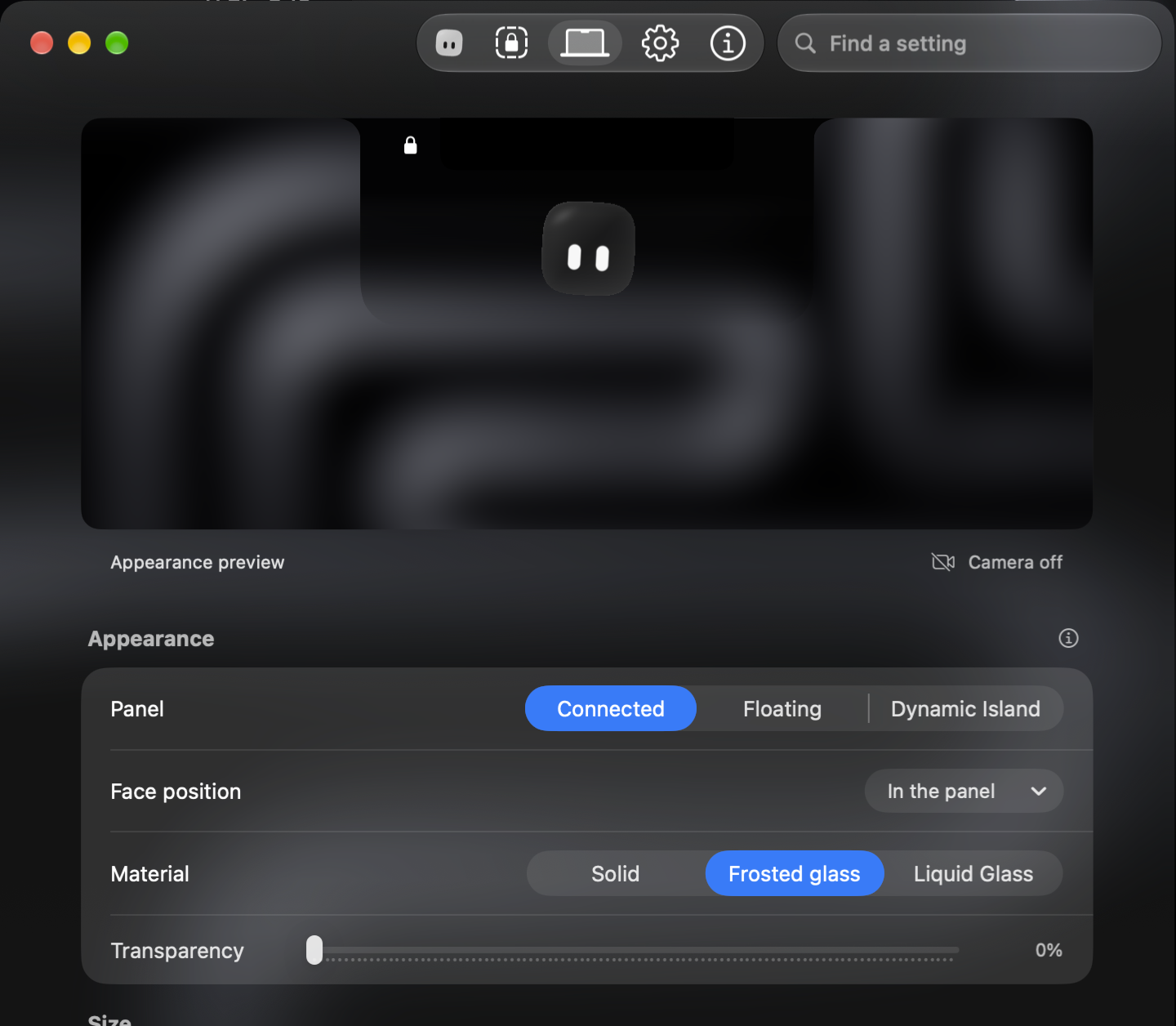Show info for the Appearance section
The image size is (1176, 1026).
(x=1068, y=638)
